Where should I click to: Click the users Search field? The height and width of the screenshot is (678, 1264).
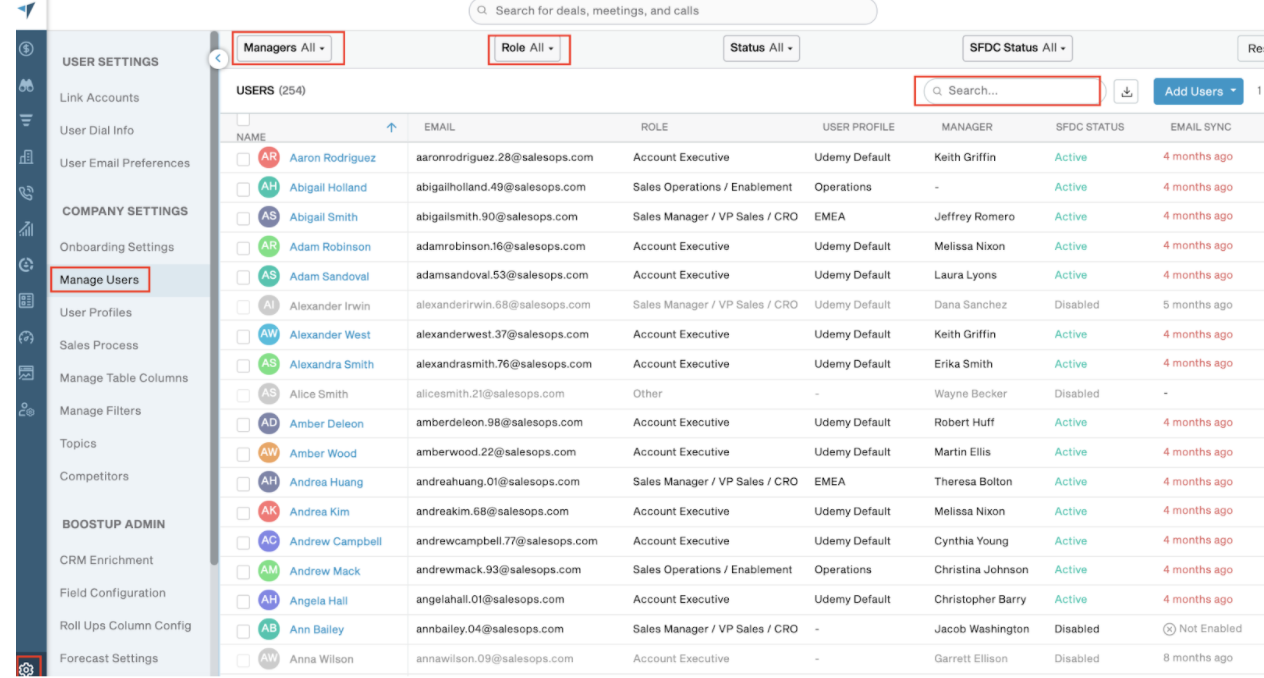pyautogui.click(x=1013, y=90)
